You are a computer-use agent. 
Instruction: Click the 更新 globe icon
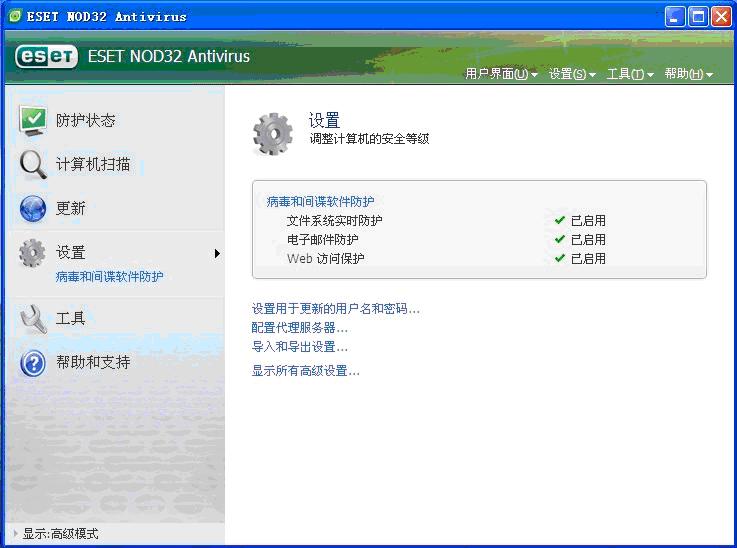[x=33, y=209]
